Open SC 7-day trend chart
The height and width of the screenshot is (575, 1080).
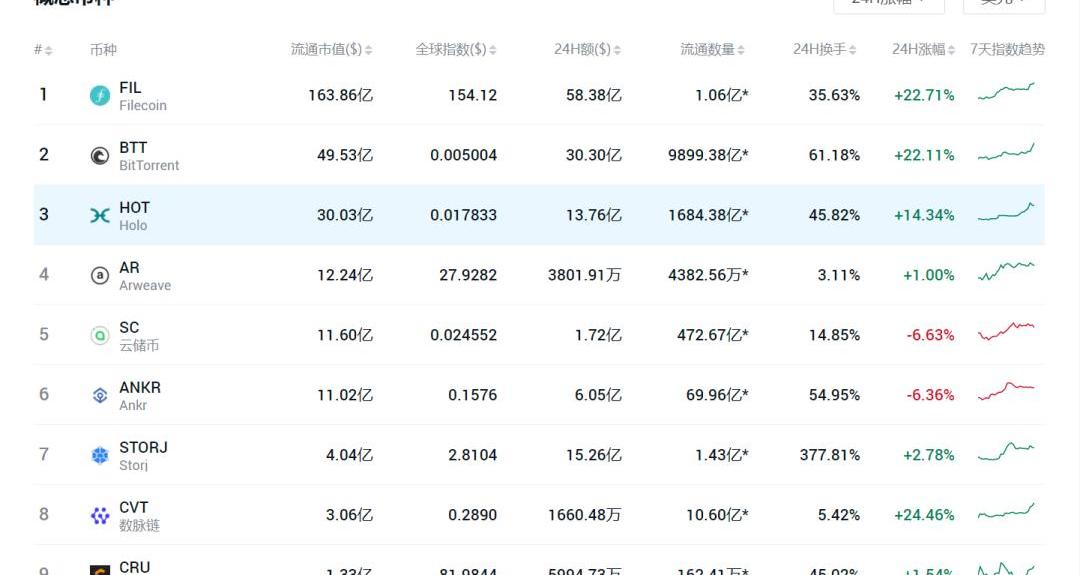tap(1006, 331)
